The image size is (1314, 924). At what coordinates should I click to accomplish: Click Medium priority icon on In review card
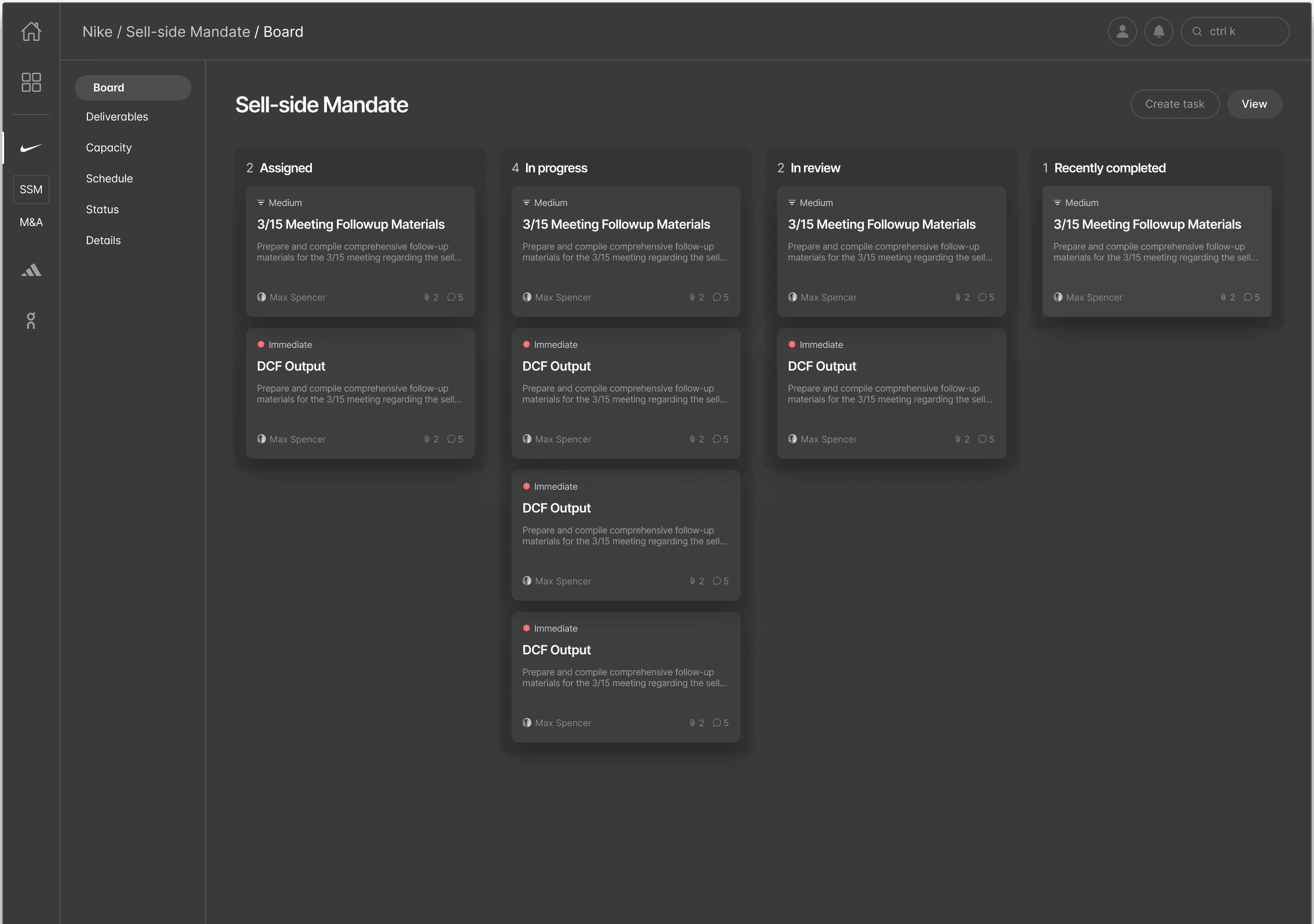click(x=792, y=203)
